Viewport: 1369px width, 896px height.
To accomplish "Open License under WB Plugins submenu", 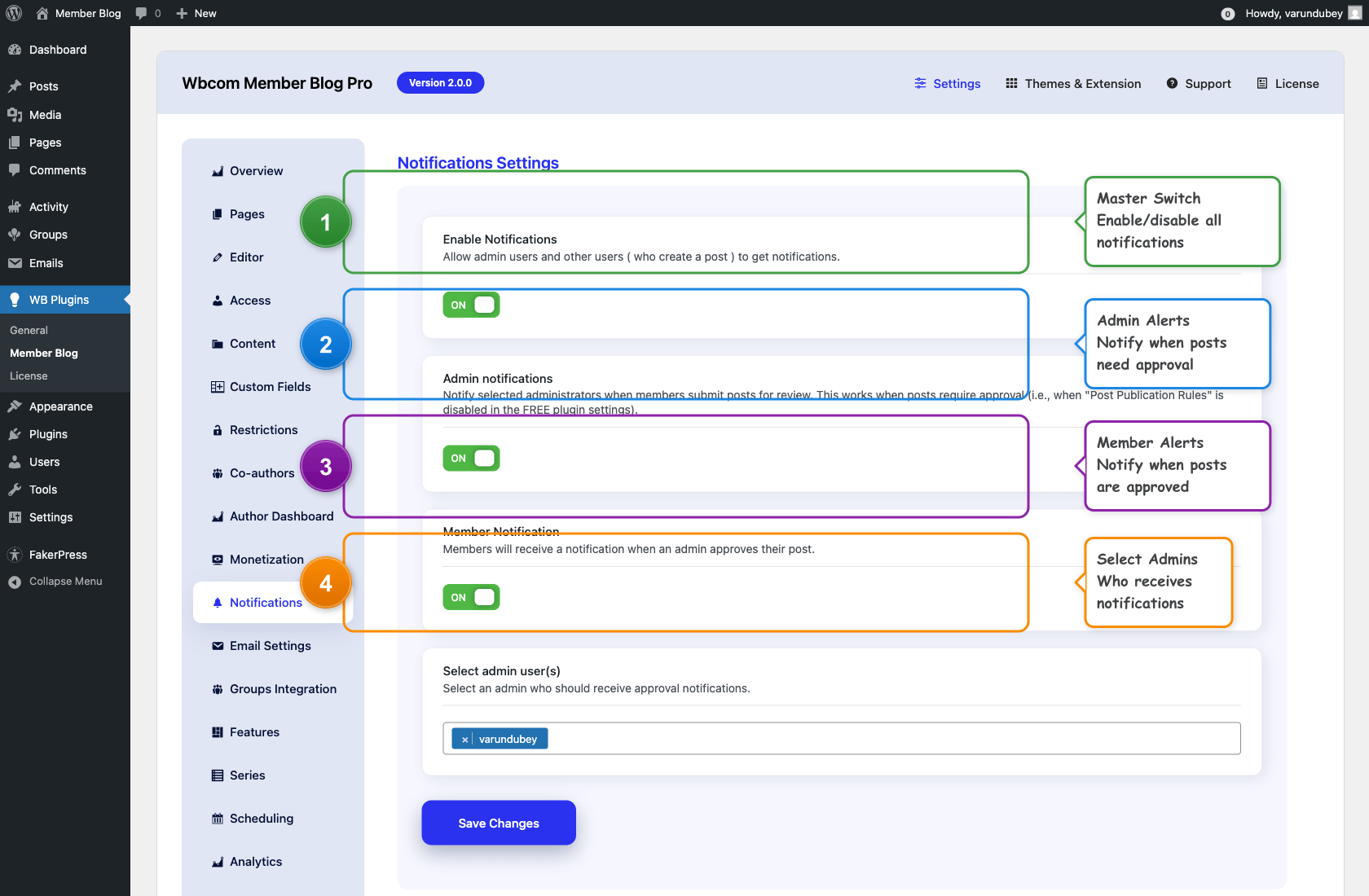I will 29,376.
